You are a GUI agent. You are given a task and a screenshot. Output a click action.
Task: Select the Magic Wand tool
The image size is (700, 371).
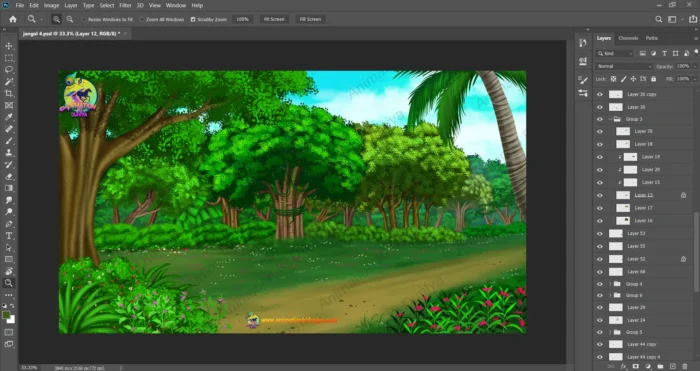(x=8, y=82)
